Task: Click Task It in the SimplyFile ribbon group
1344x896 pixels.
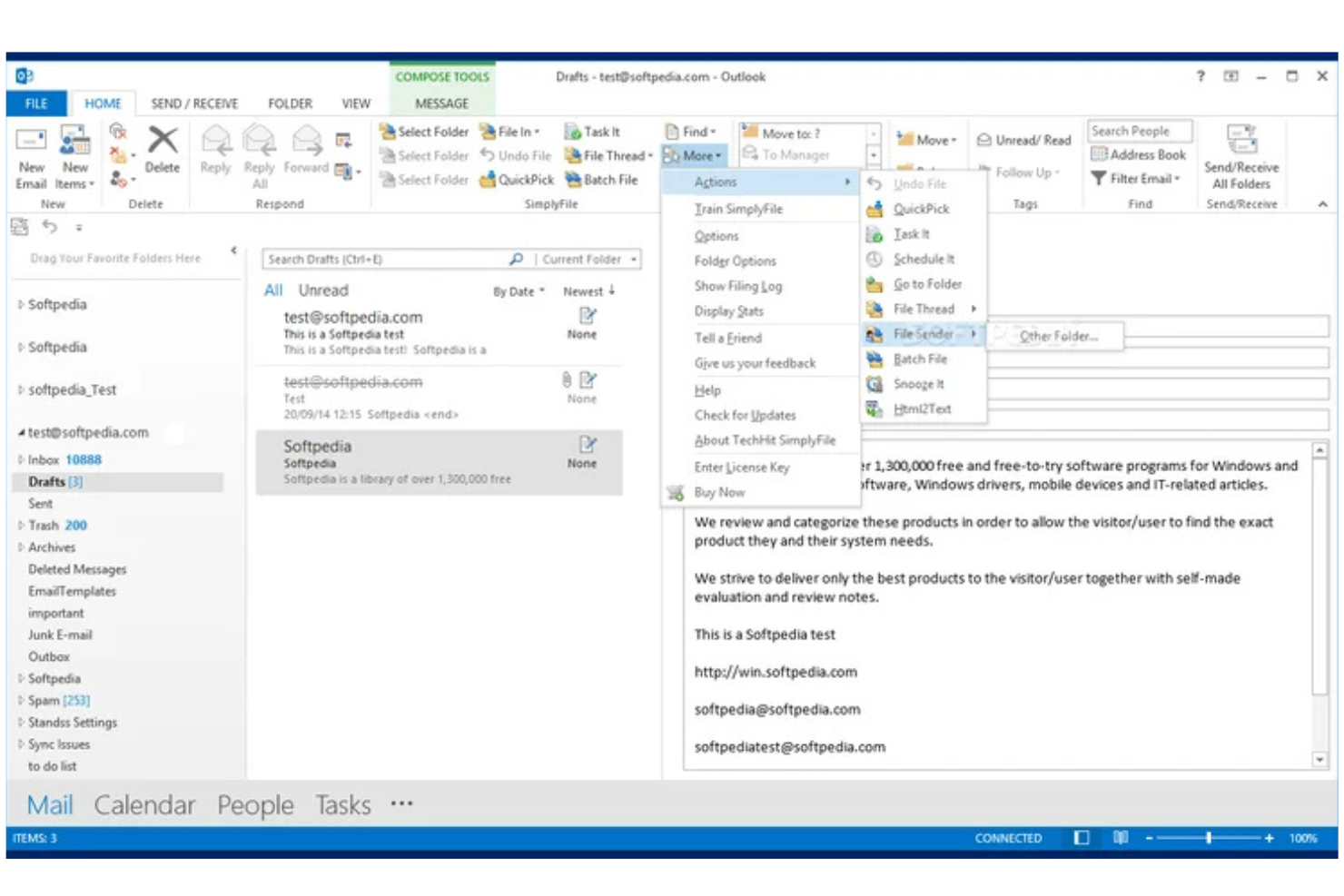Action: (x=595, y=132)
